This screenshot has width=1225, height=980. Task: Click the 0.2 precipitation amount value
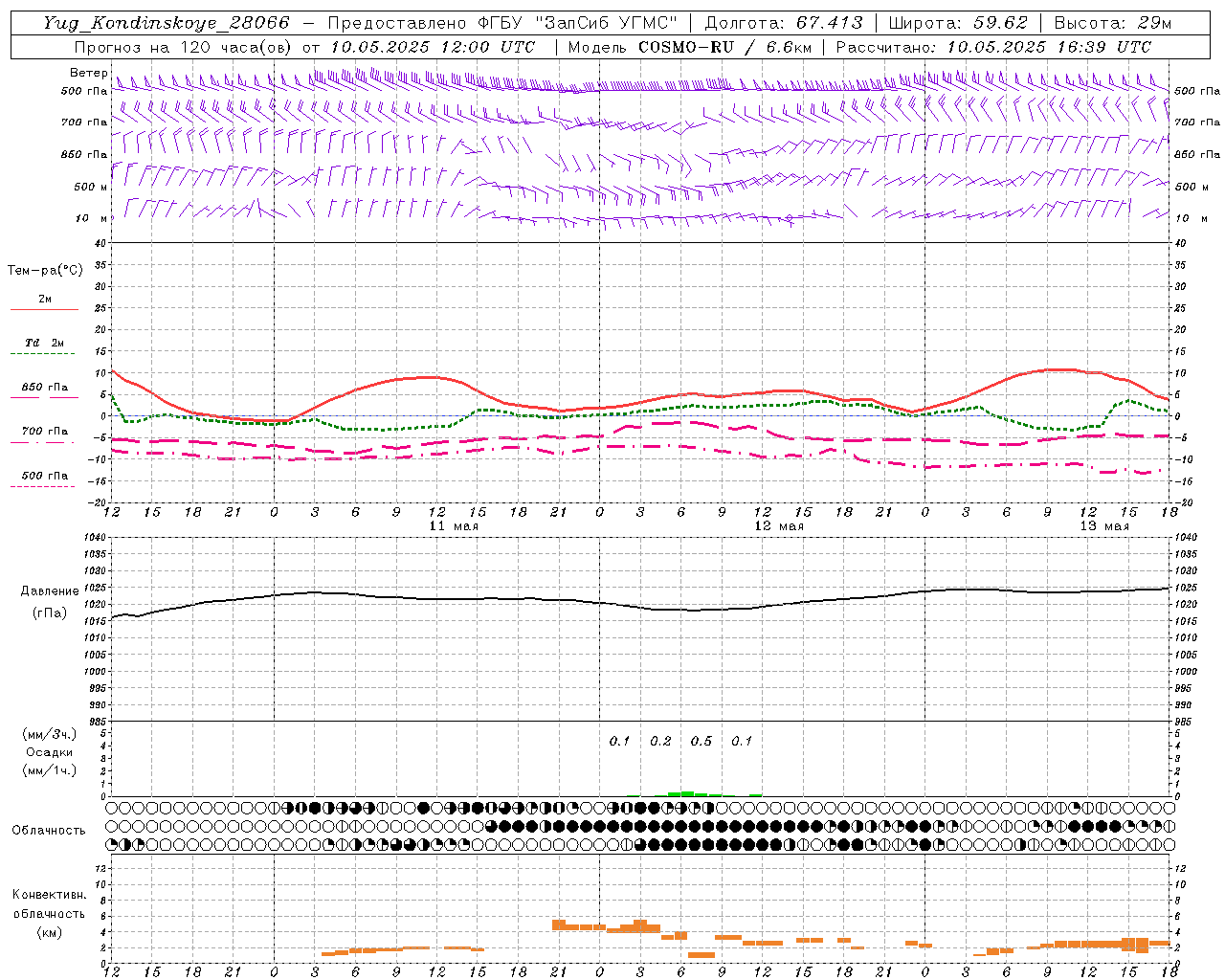660,741
